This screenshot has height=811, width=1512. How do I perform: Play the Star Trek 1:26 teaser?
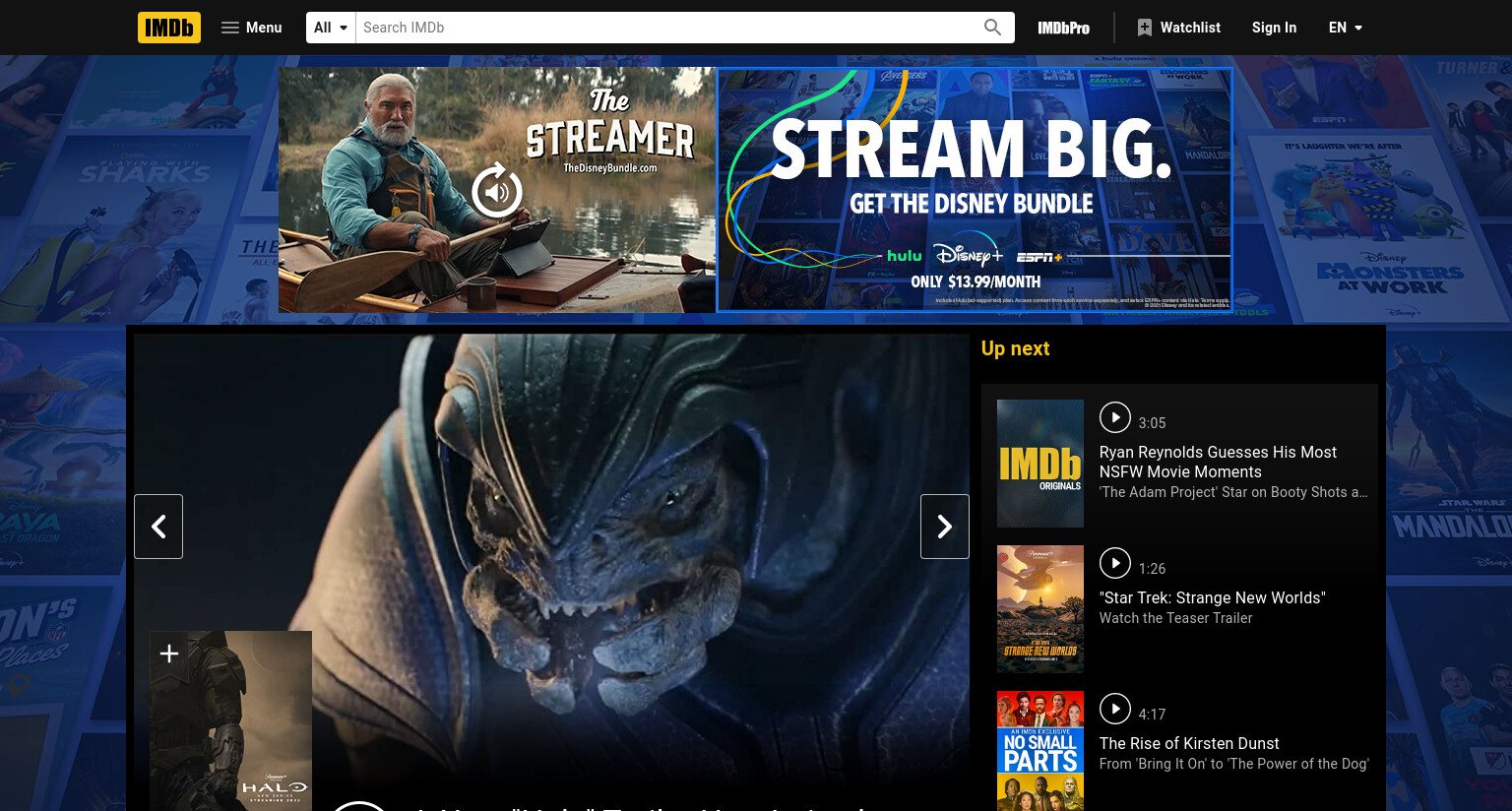coord(1114,563)
